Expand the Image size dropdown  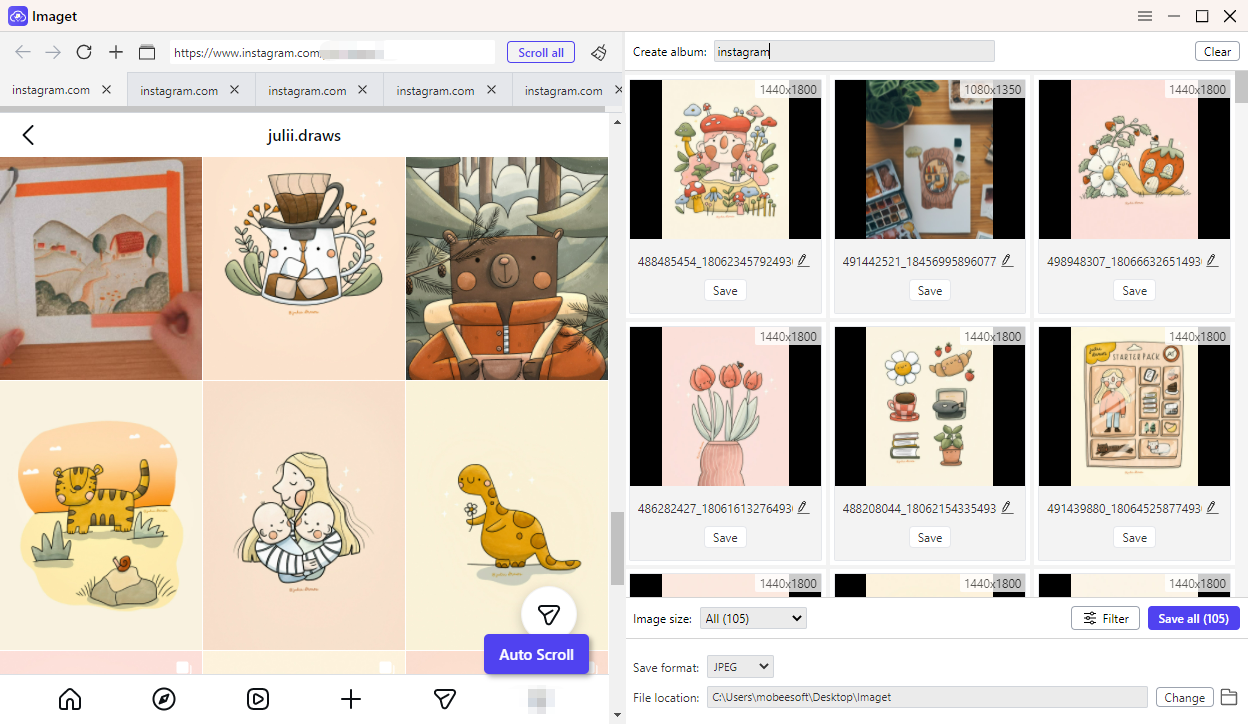pyautogui.click(x=753, y=619)
